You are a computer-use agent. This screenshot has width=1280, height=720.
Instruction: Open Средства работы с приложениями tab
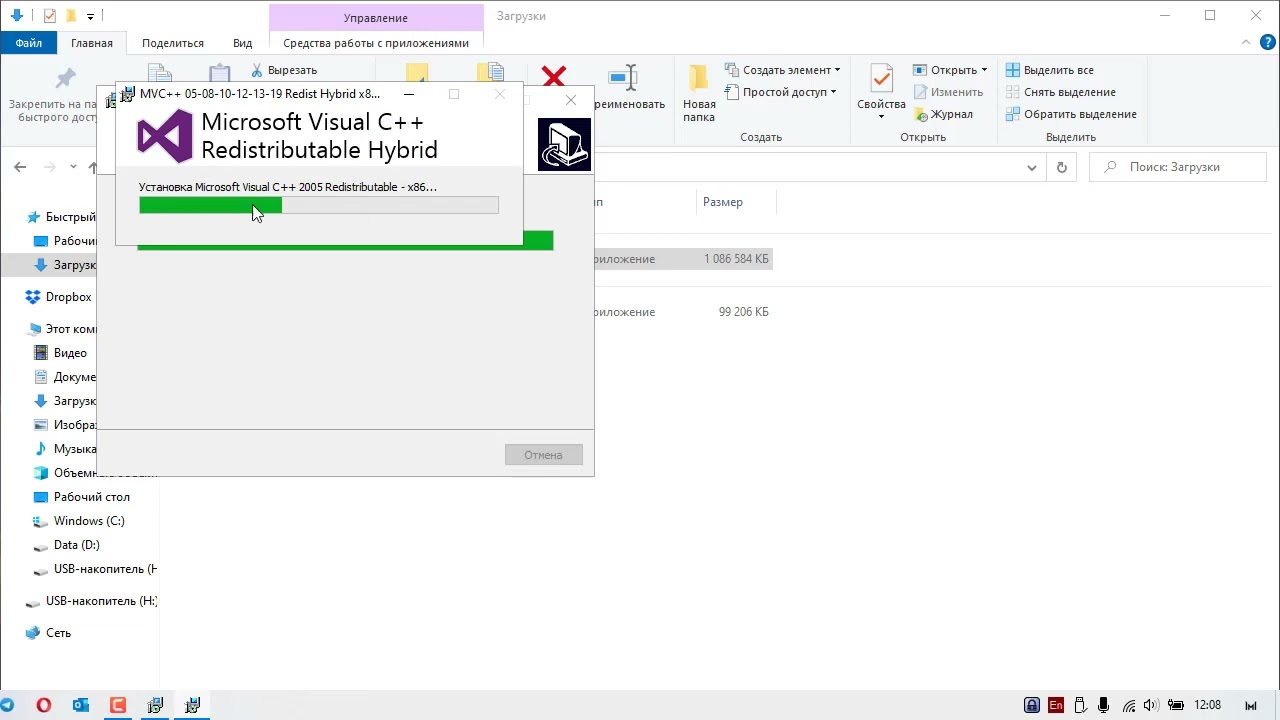376,43
